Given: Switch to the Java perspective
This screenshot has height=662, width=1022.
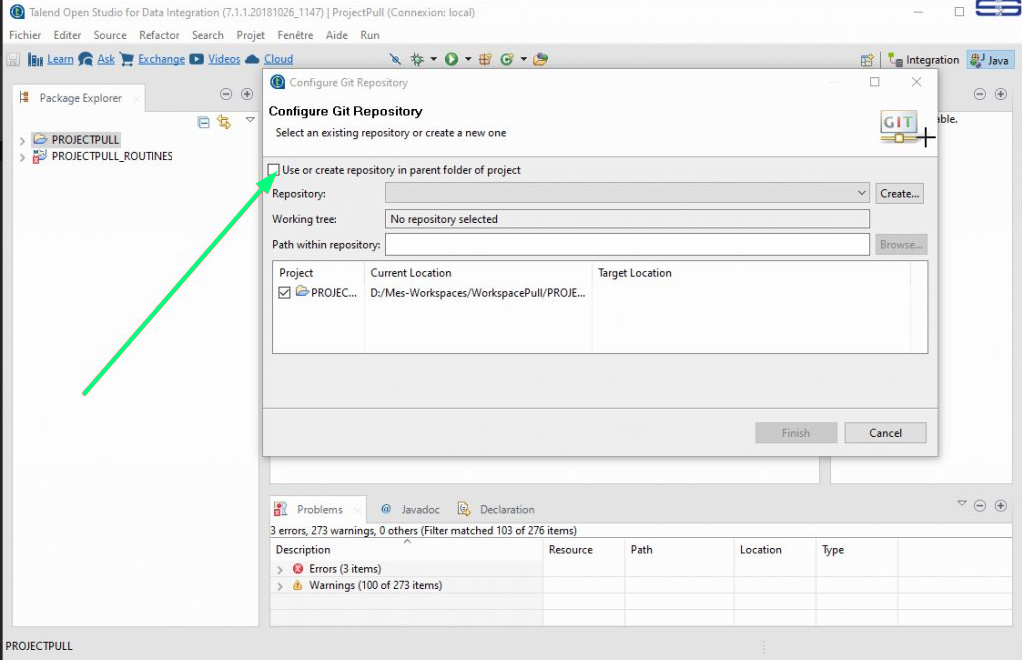Looking at the screenshot, I should [x=989, y=60].
